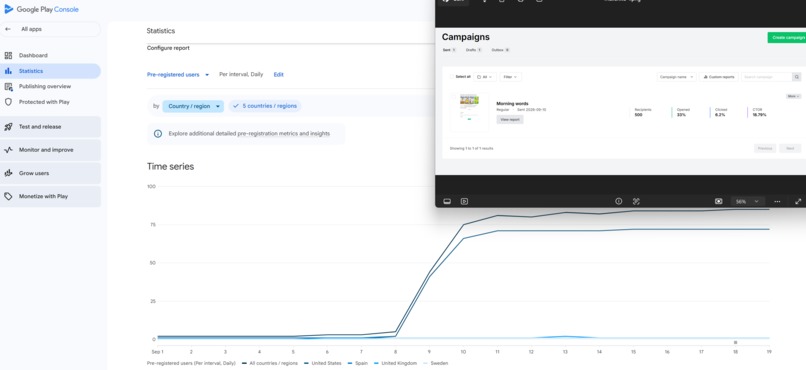The image size is (806, 370).
Task: Click the All countries / regions legend entry
Action: [269, 363]
